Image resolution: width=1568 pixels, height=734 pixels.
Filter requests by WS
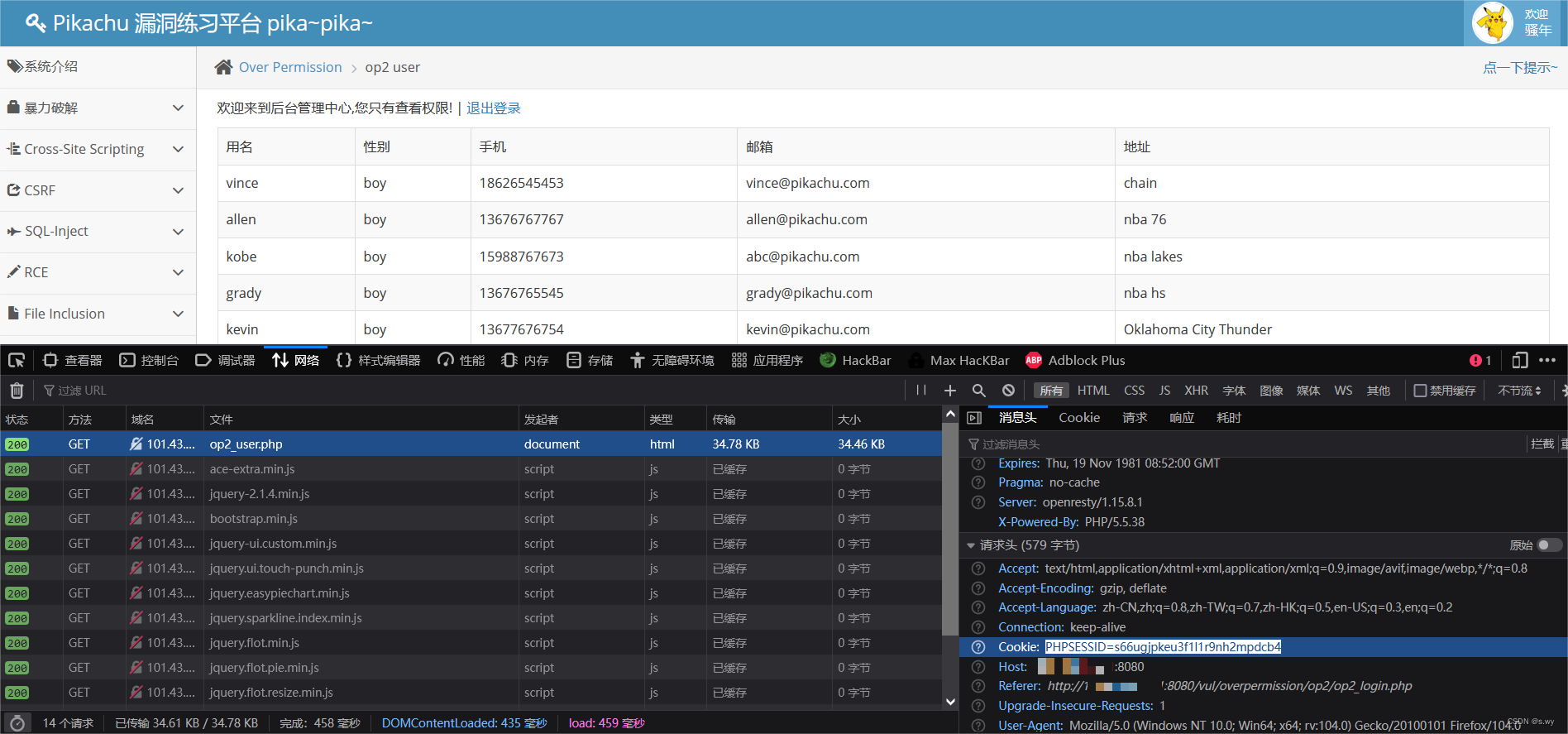pyautogui.click(x=1343, y=391)
